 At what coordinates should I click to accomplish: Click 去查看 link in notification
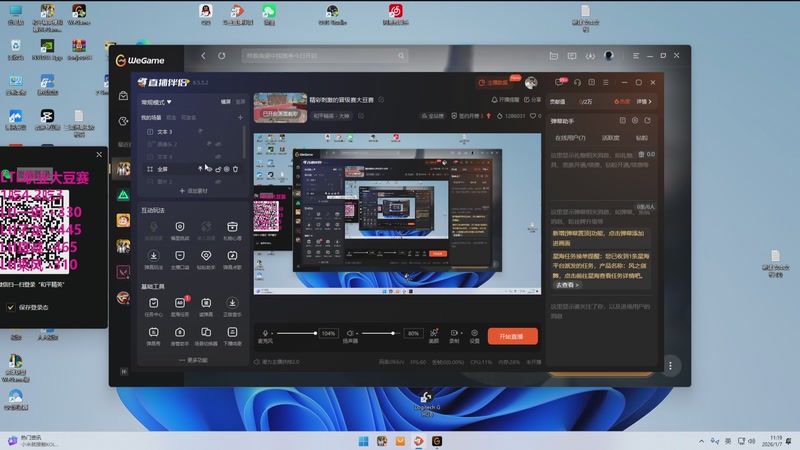(x=567, y=285)
